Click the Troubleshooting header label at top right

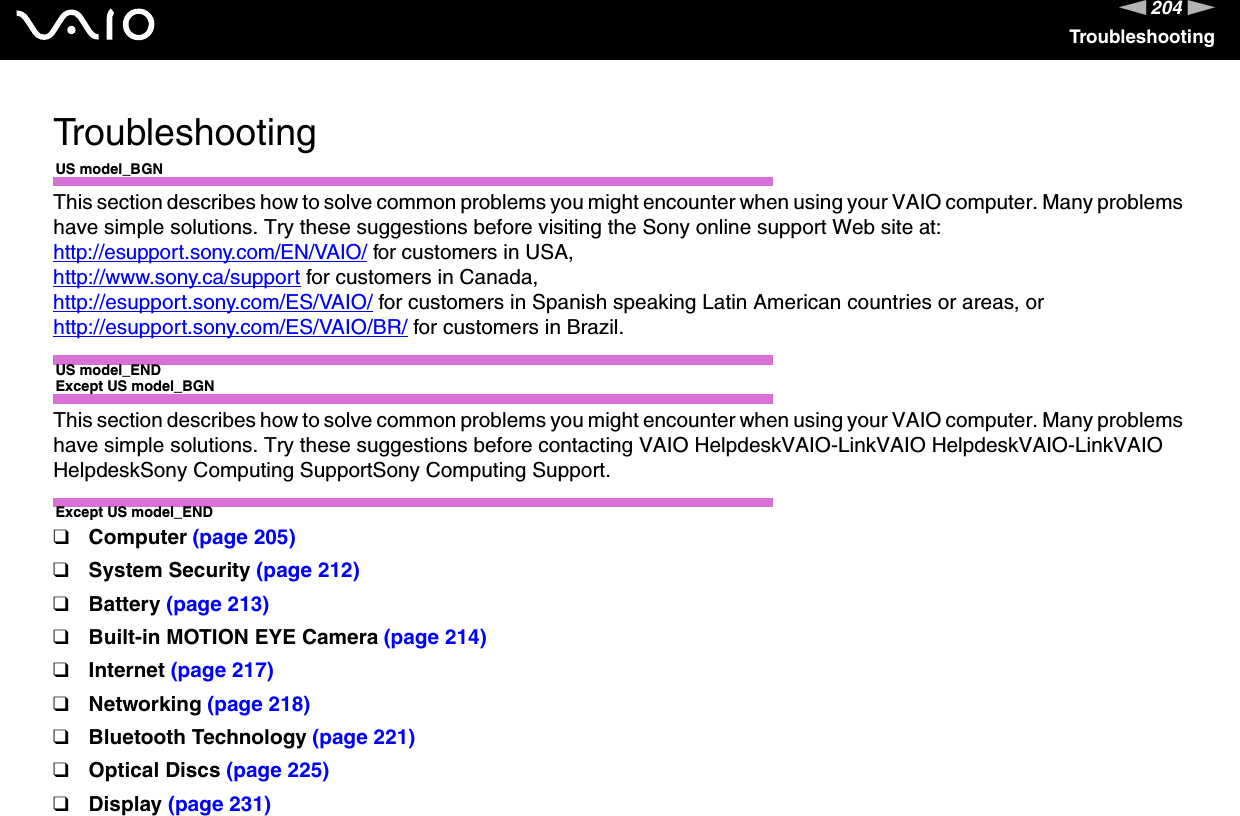1142,37
